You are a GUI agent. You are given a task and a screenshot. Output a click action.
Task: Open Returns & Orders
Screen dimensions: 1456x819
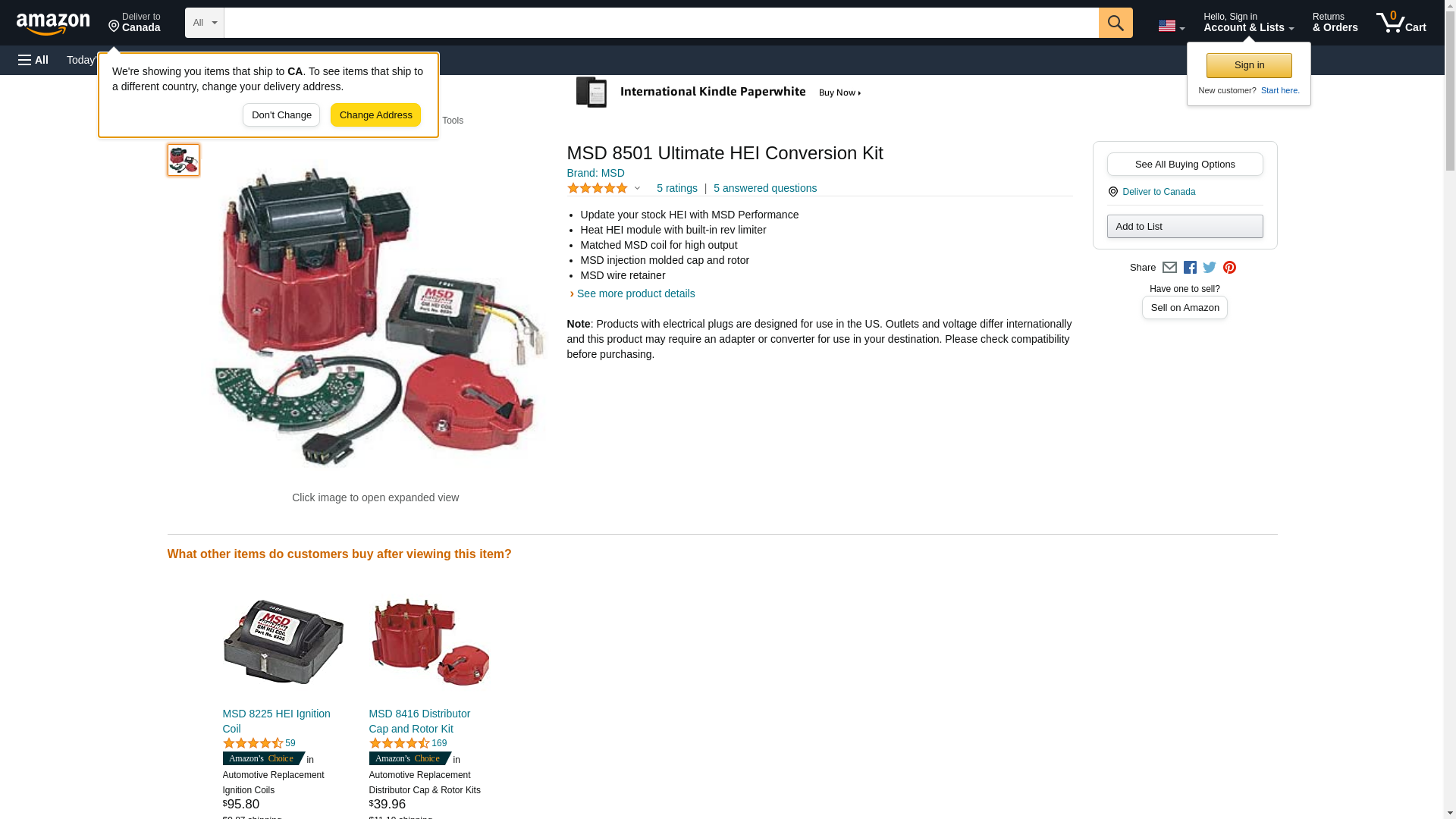tap(1335, 22)
